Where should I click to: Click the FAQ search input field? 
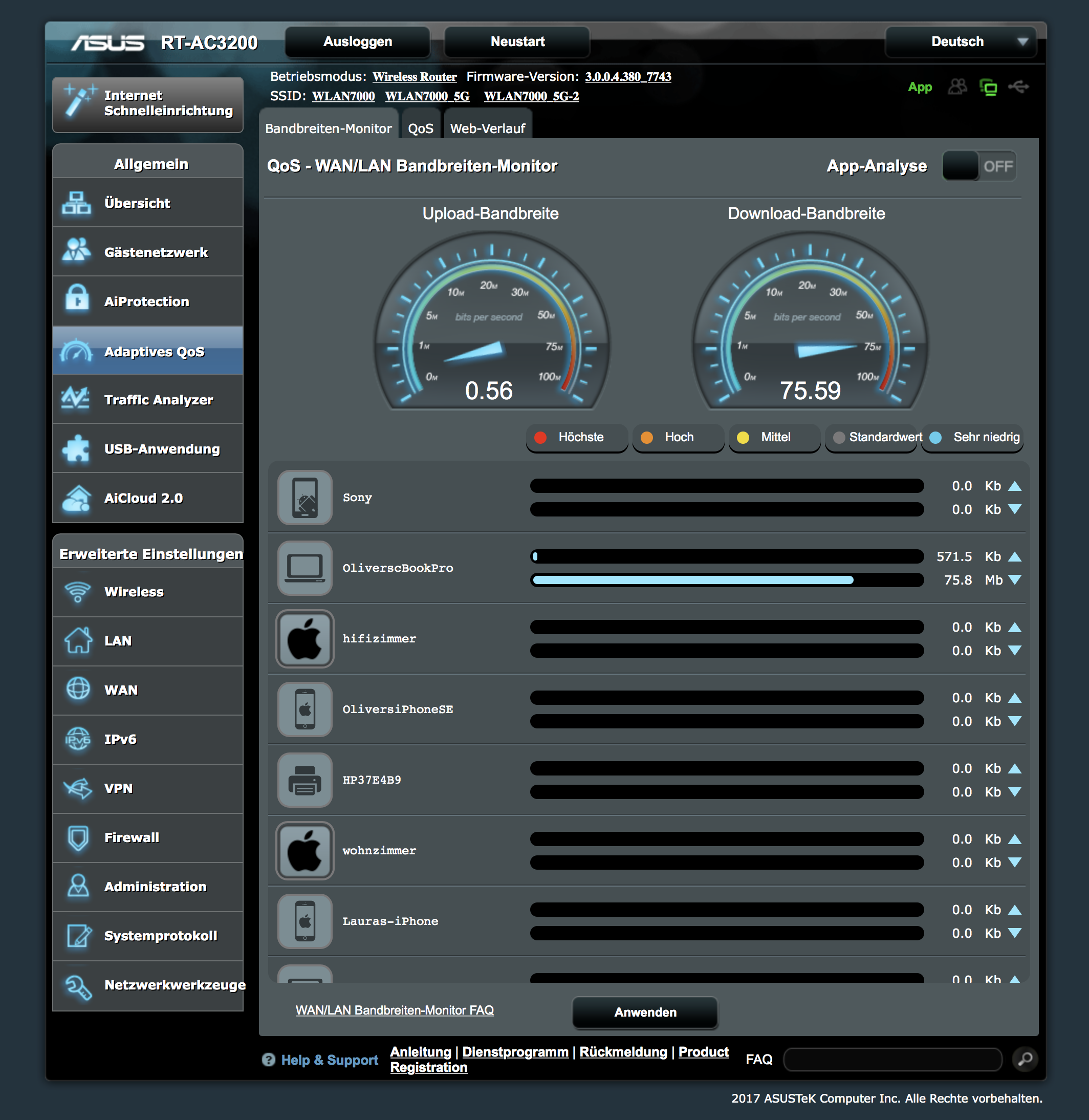point(892,1060)
